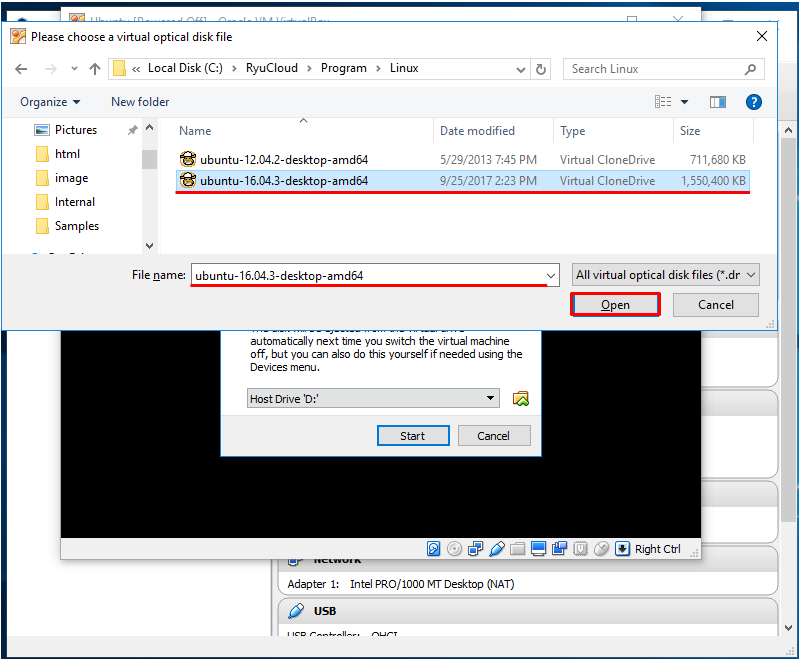Viewport: 799px width, 659px height.
Task: Click the choose virtual optical disk folder icon
Action: click(x=520, y=399)
